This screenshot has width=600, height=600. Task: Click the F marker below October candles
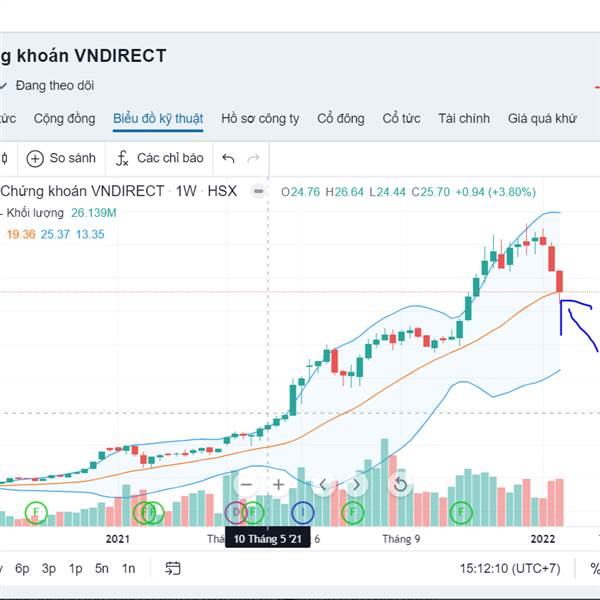coord(461,512)
